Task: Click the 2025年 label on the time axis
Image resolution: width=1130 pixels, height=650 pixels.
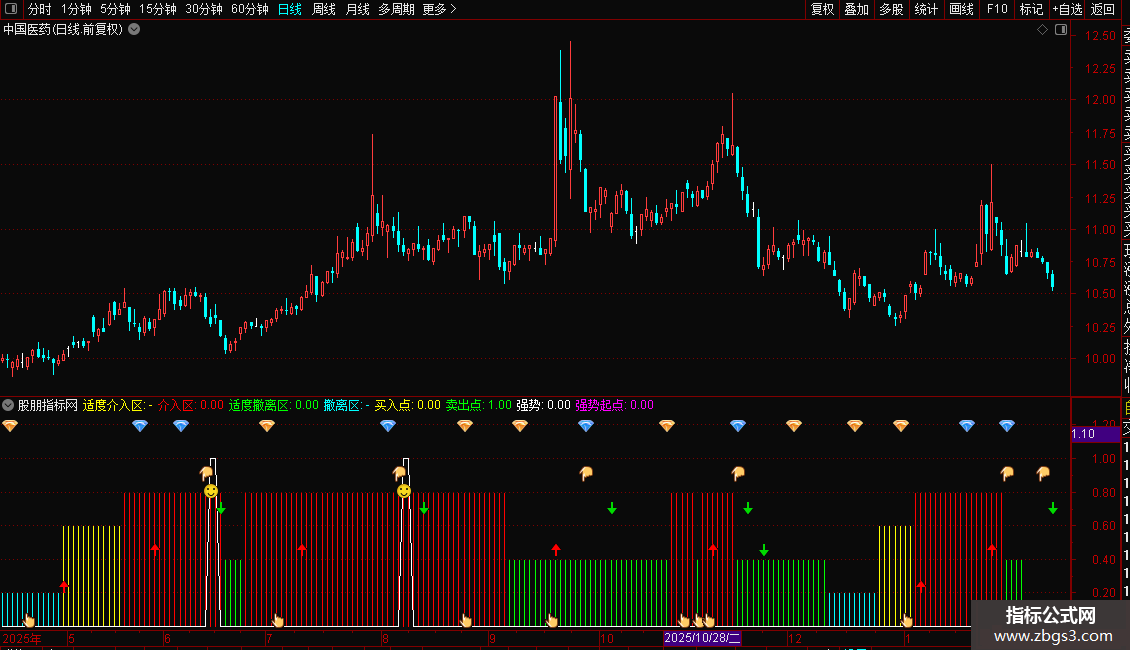Action: click(x=22, y=638)
